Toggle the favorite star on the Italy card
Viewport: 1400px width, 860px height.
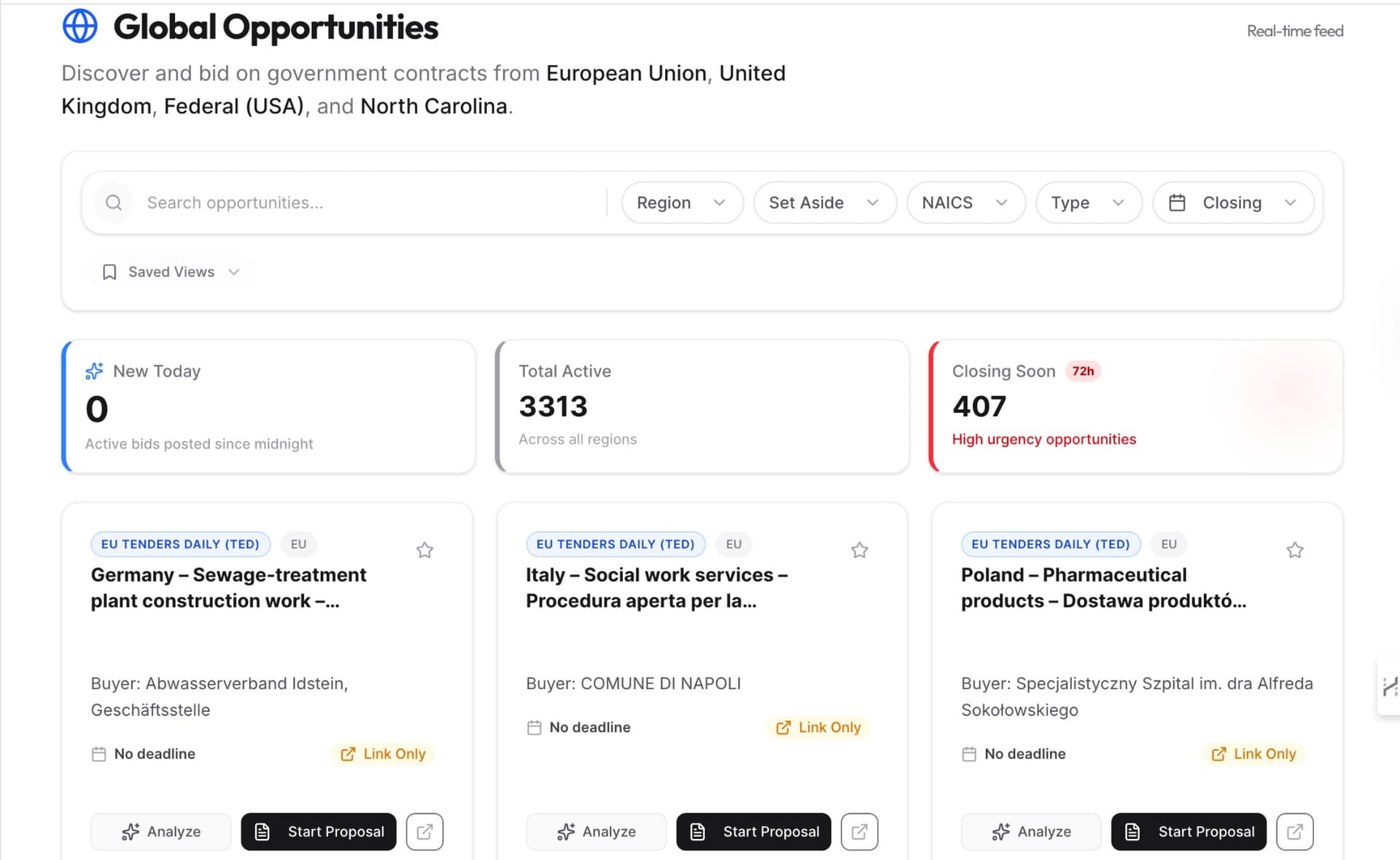click(x=860, y=550)
